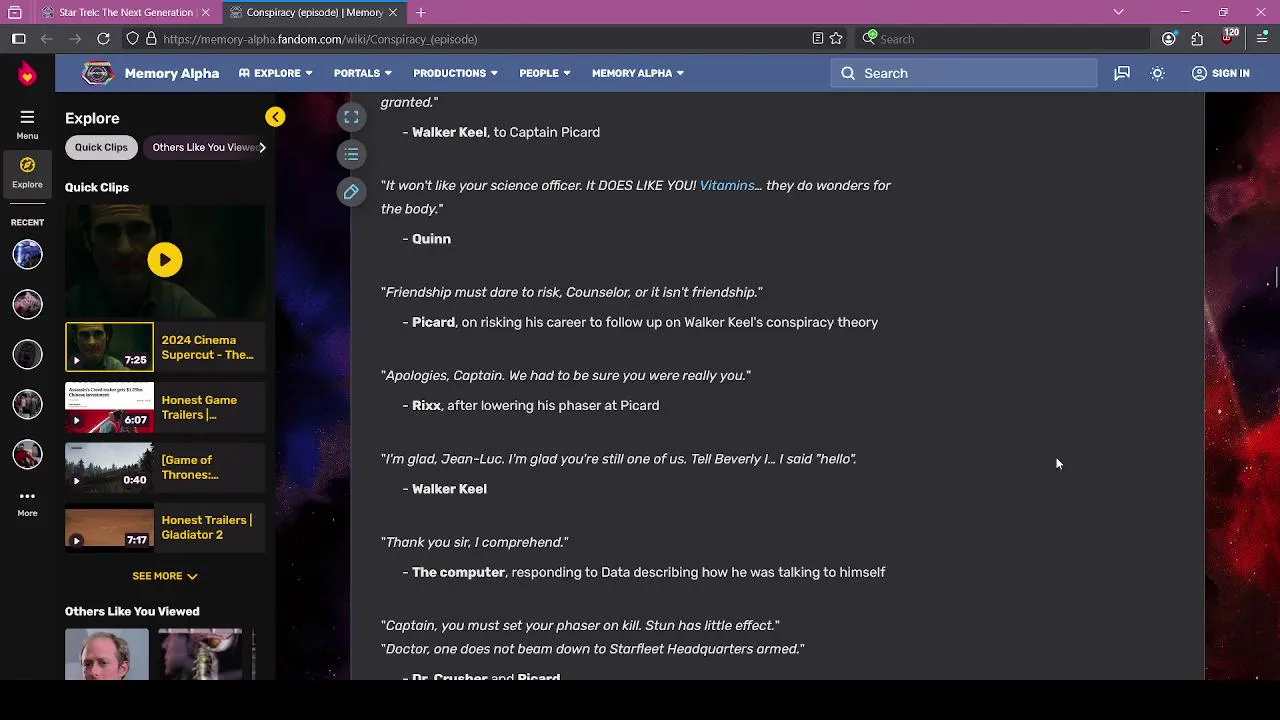The height and width of the screenshot is (720, 1280).
Task: Open the second Others Like You Viewed thumbnail
Action: (x=200, y=654)
